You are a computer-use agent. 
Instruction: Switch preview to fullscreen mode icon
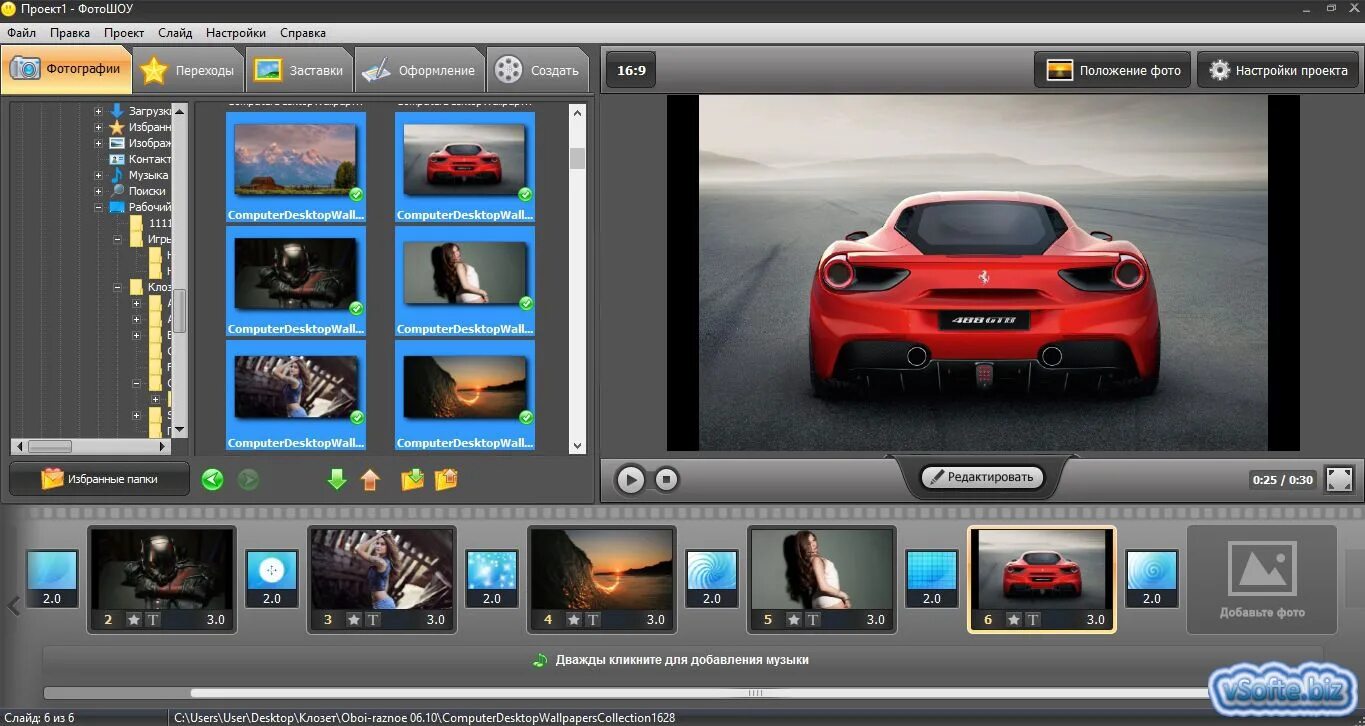click(x=1340, y=479)
